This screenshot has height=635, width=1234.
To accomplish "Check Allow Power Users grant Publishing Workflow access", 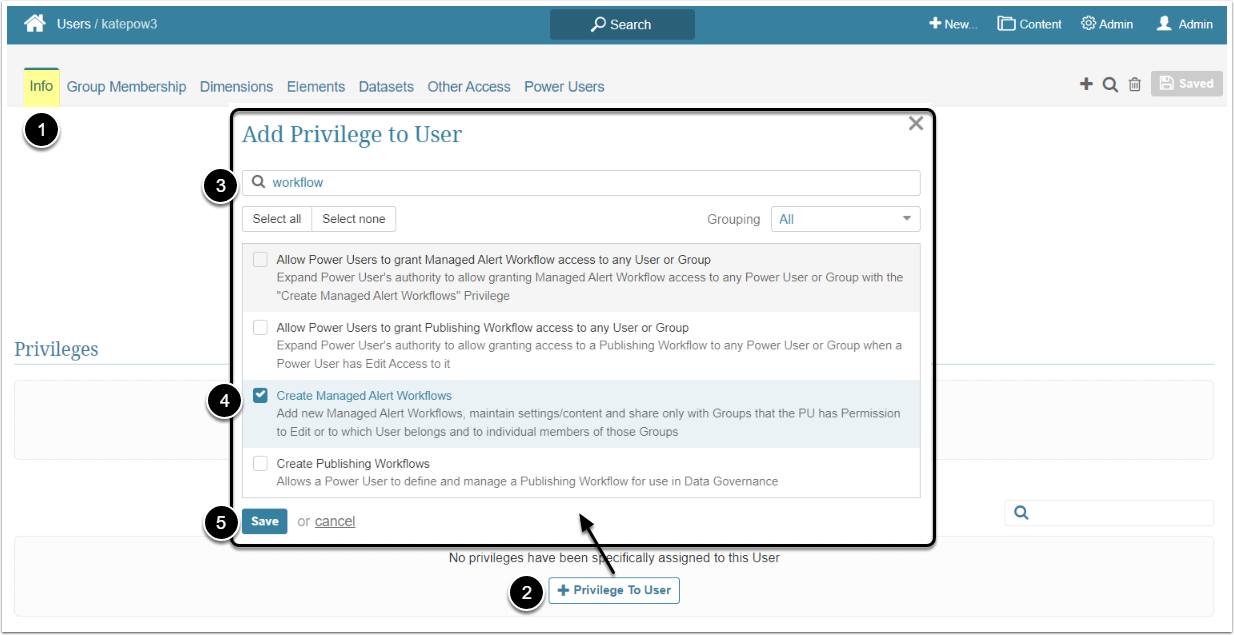I will click(260, 327).
